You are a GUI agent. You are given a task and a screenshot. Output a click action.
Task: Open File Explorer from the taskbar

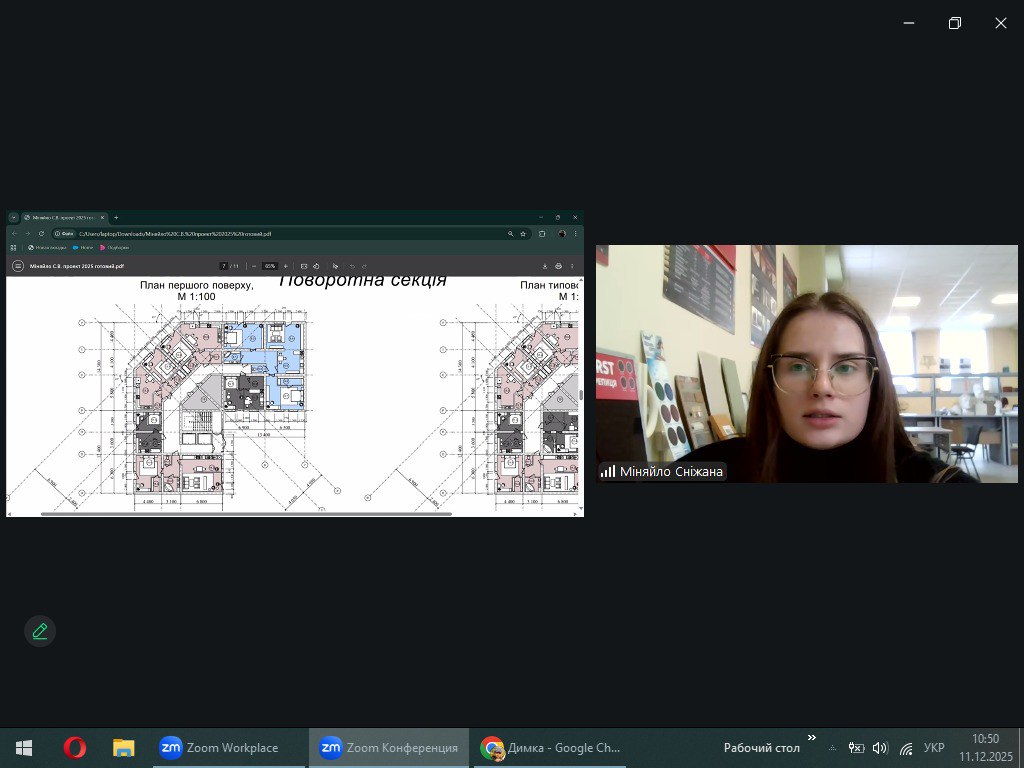pos(123,747)
